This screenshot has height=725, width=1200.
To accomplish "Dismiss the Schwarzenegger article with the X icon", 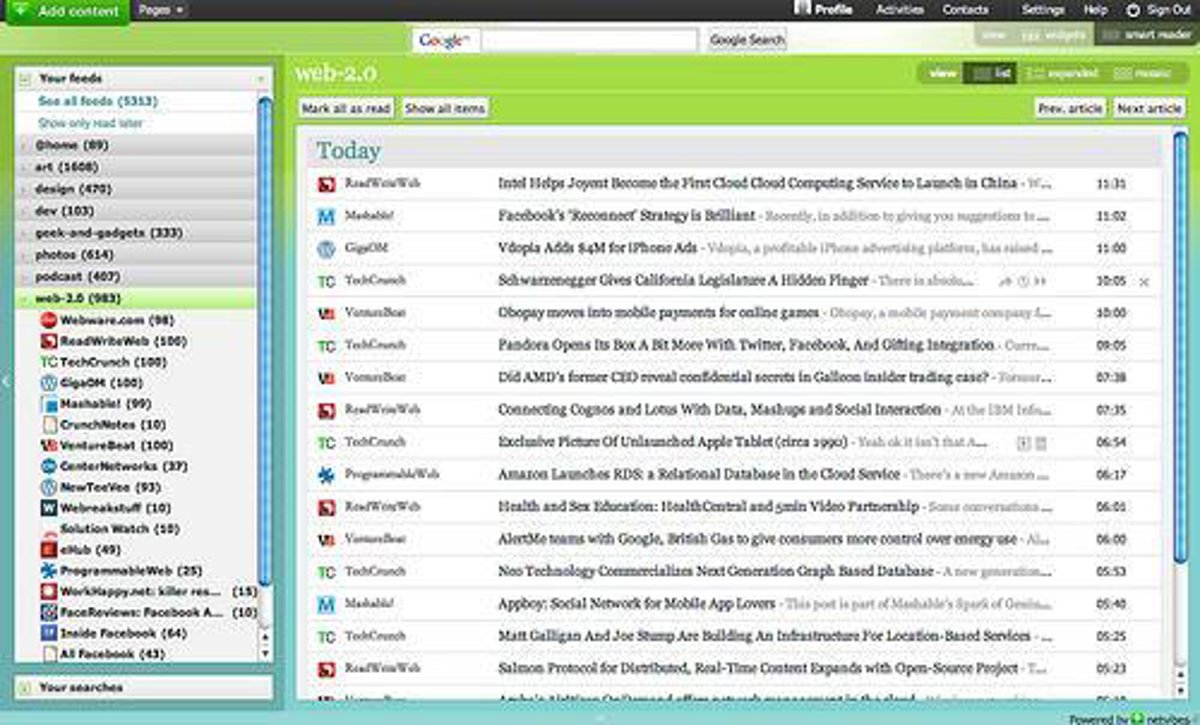I will pyautogui.click(x=1144, y=283).
